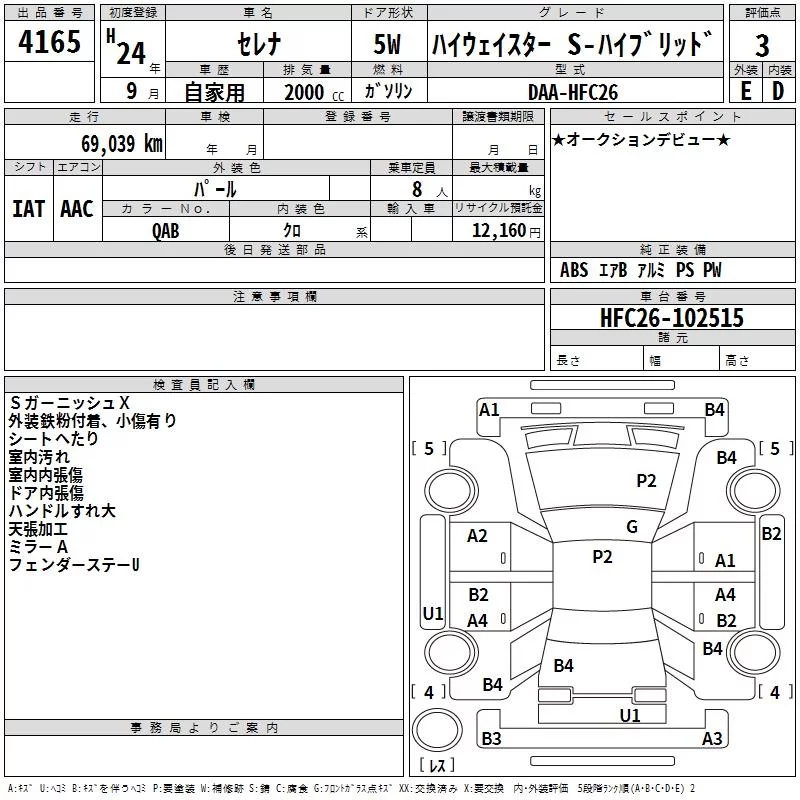Viewport: 800px width, 800px height.
Task: Click the interior color クロ
Action: pyautogui.click(x=292, y=231)
